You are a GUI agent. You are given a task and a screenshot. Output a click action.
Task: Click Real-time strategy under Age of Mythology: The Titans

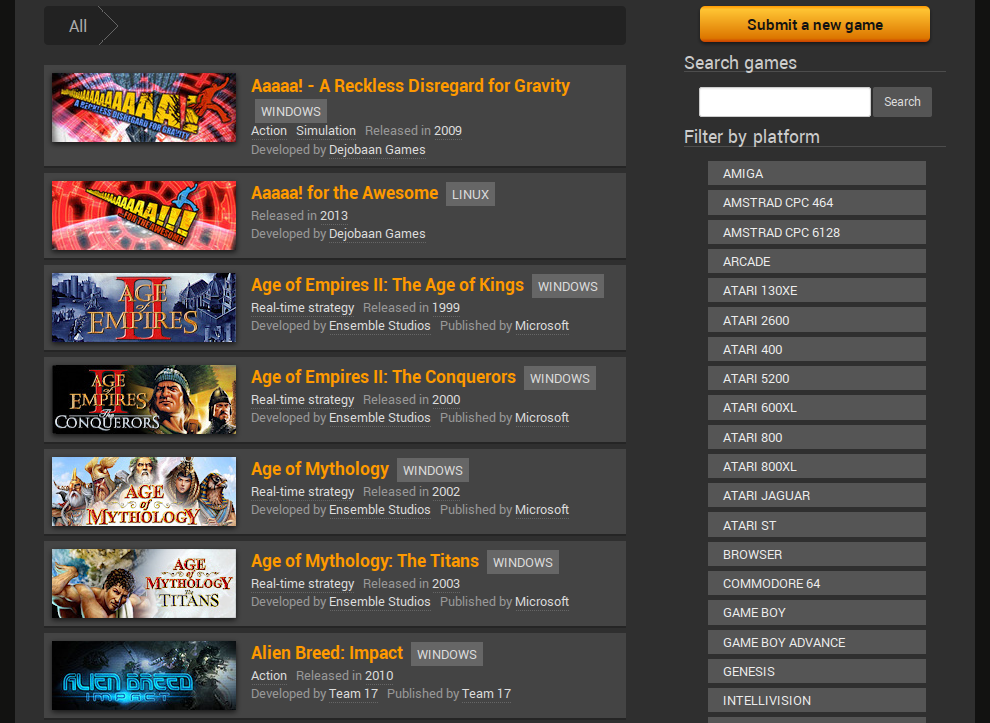[302, 583]
